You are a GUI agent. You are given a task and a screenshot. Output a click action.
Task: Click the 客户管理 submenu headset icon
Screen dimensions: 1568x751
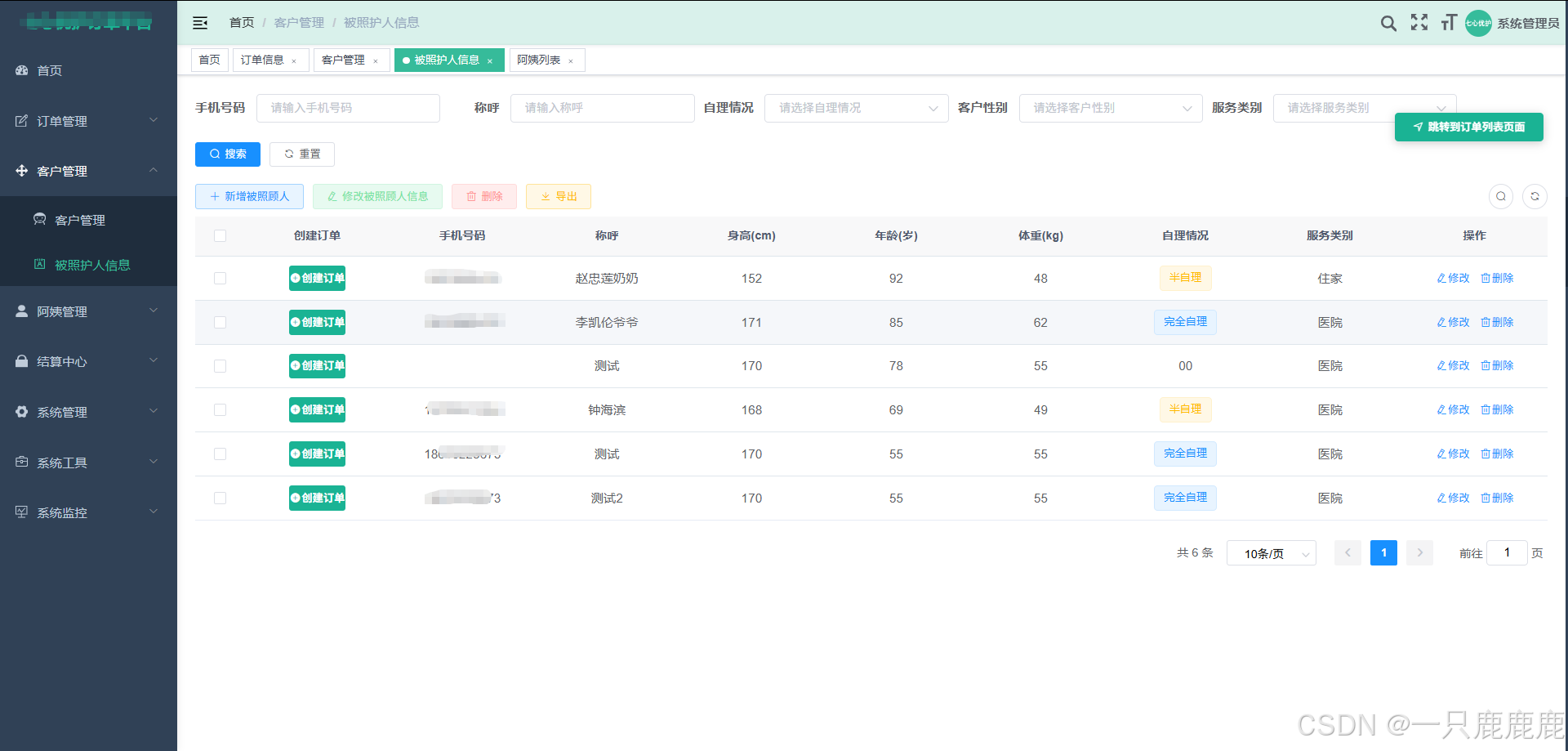[39, 219]
